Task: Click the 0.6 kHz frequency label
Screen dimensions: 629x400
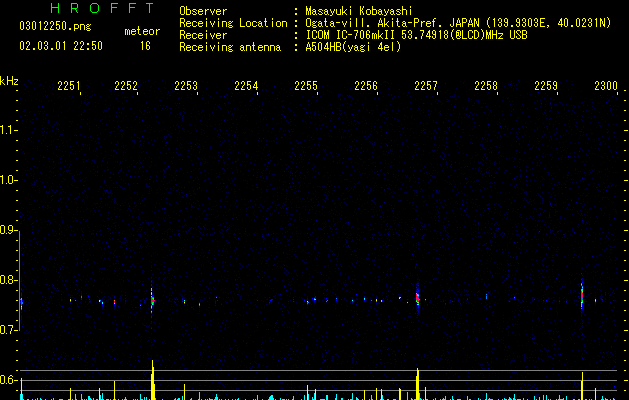Action: [x=8, y=380]
